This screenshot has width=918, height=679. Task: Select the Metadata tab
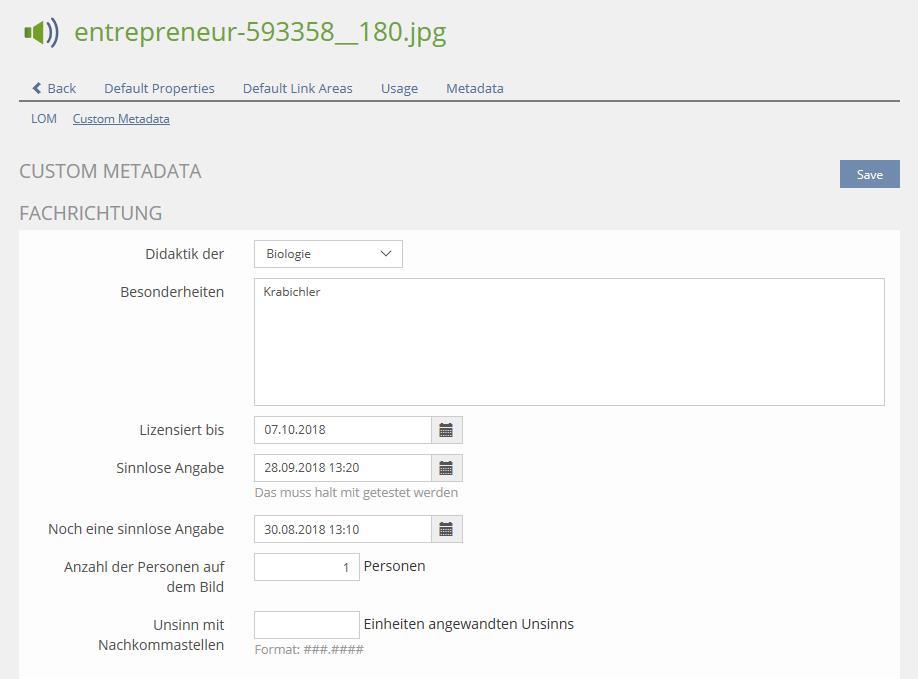pos(474,88)
